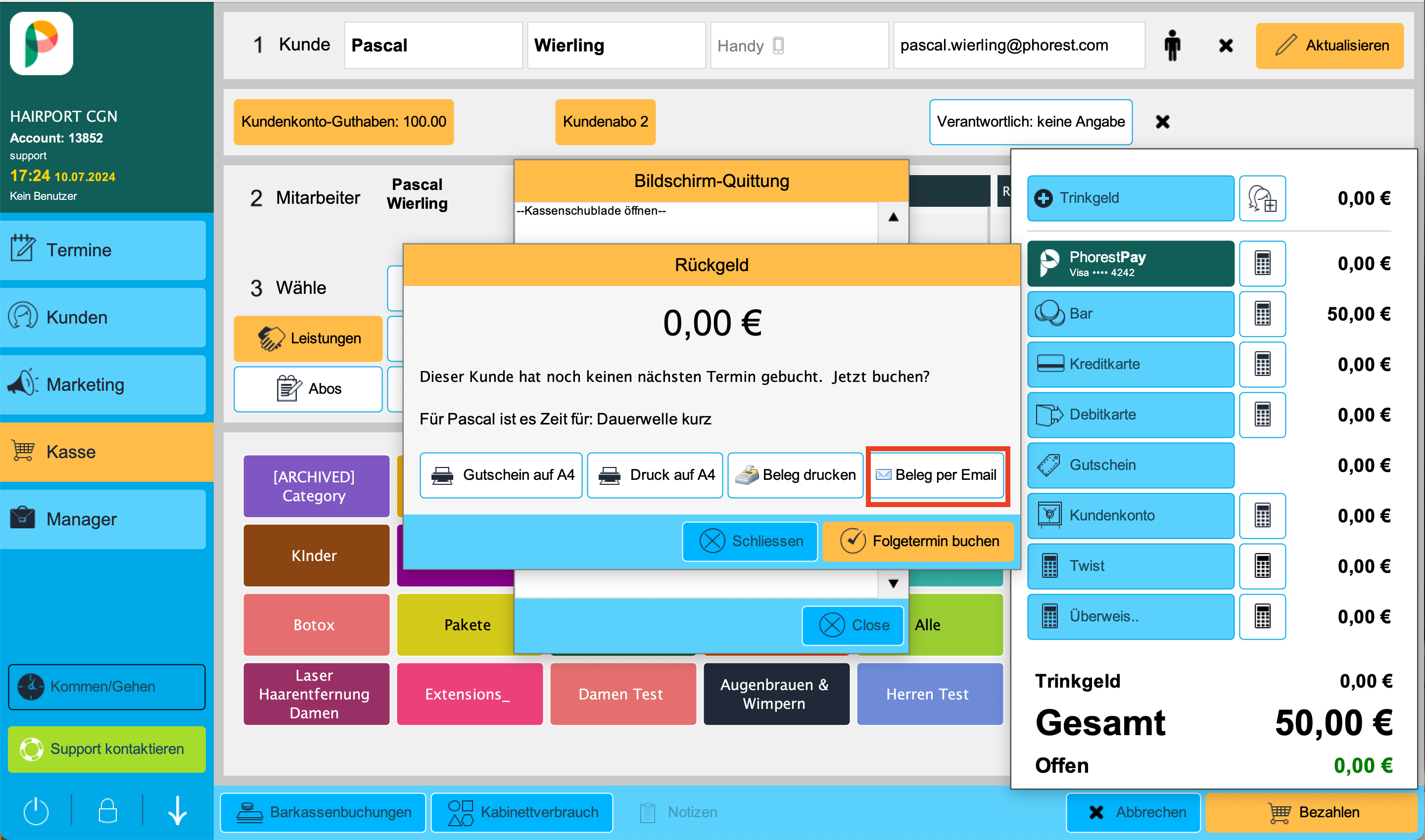The image size is (1425, 840).
Task: Open the Verantwortlich: keine Angabe selector
Action: point(1030,122)
